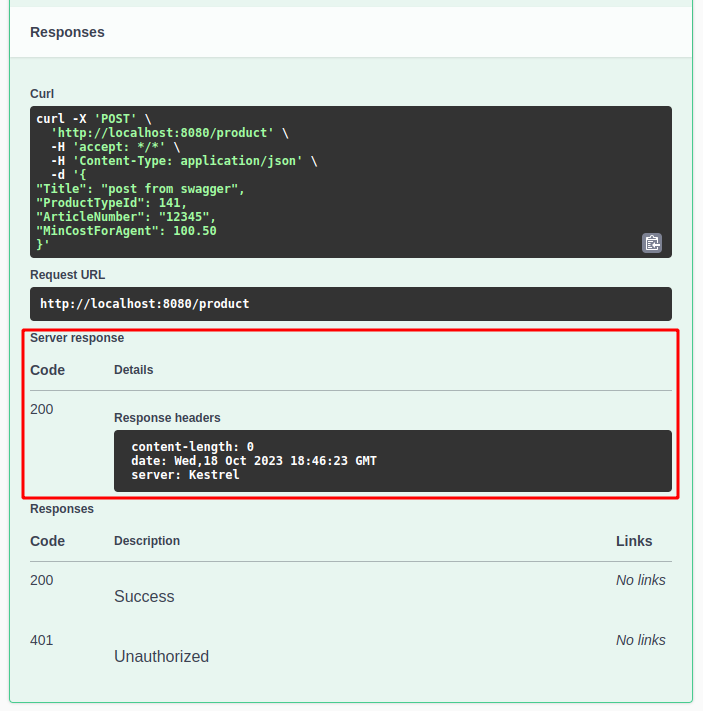Viewport: 703px width, 711px height.
Task: Click the 'Description' column header
Action: coord(147,541)
